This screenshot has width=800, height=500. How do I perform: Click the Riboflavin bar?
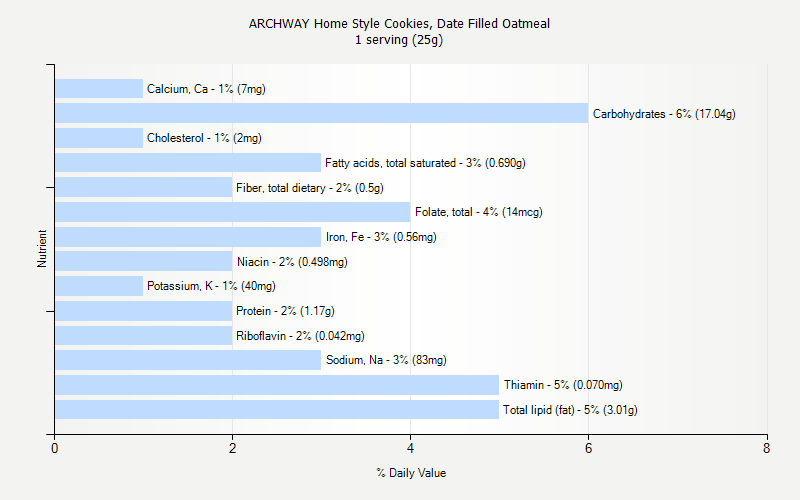(143, 336)
